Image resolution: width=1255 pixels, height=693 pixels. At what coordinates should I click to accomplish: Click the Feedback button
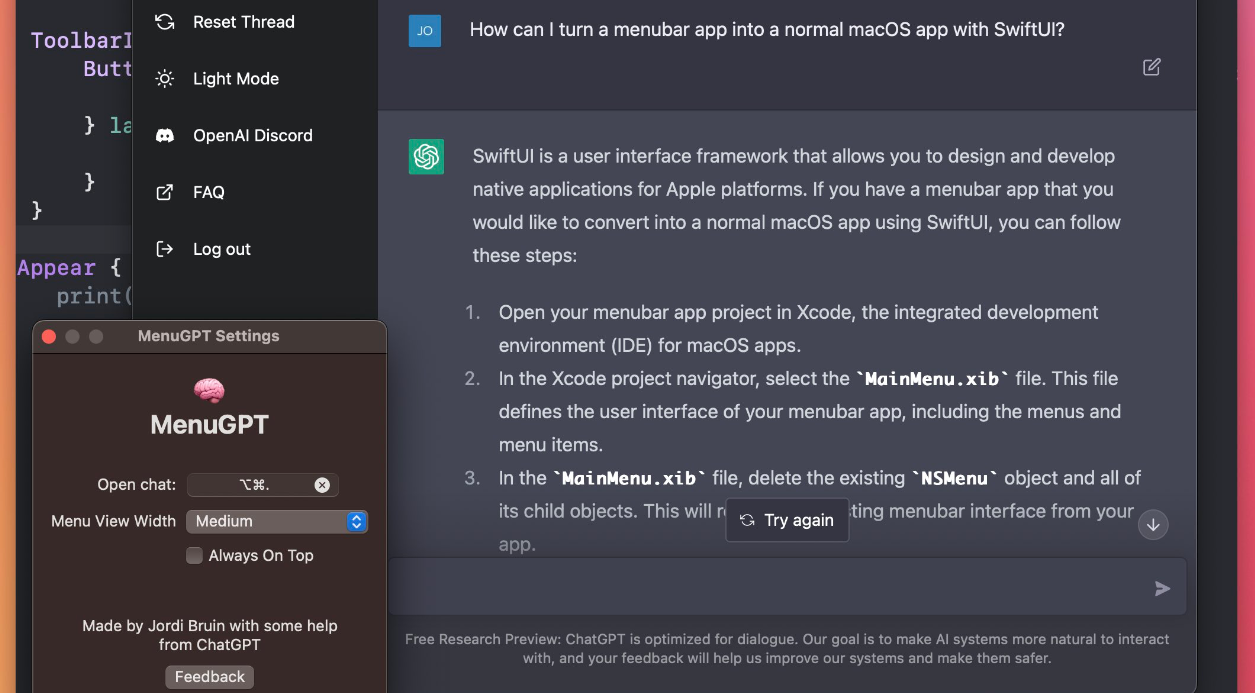pyautogui.click(x=209, y=676)
